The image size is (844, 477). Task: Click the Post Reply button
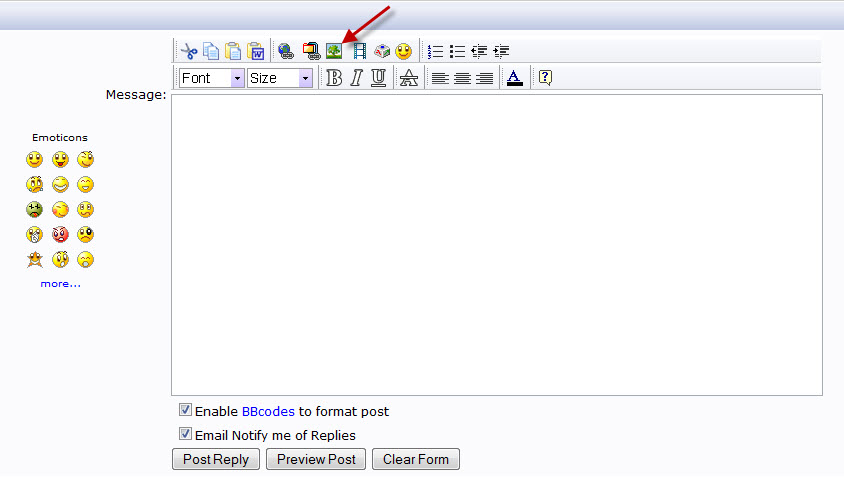(216, 459)
